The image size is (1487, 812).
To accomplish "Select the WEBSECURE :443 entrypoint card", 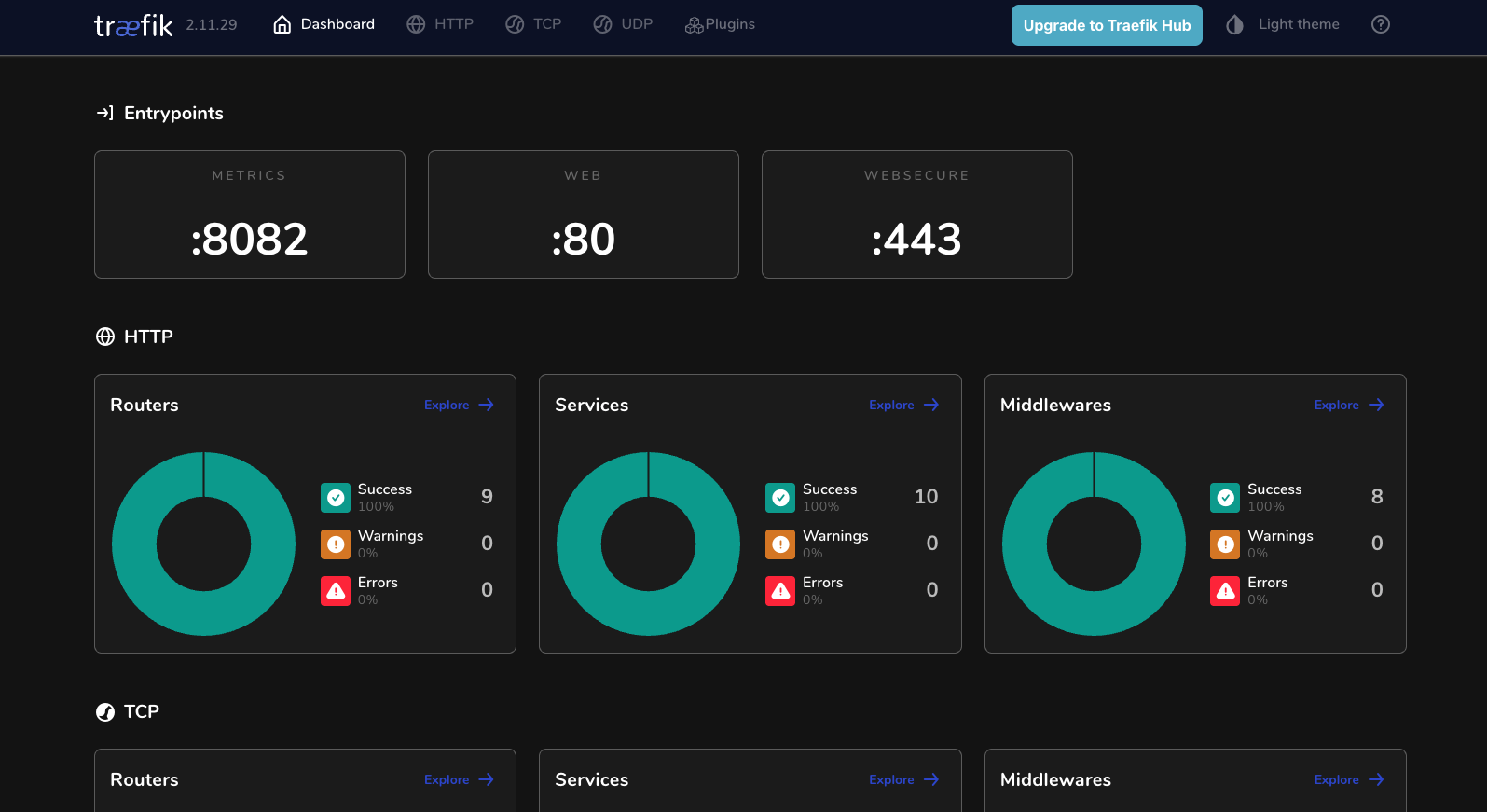I will point(916,214).
